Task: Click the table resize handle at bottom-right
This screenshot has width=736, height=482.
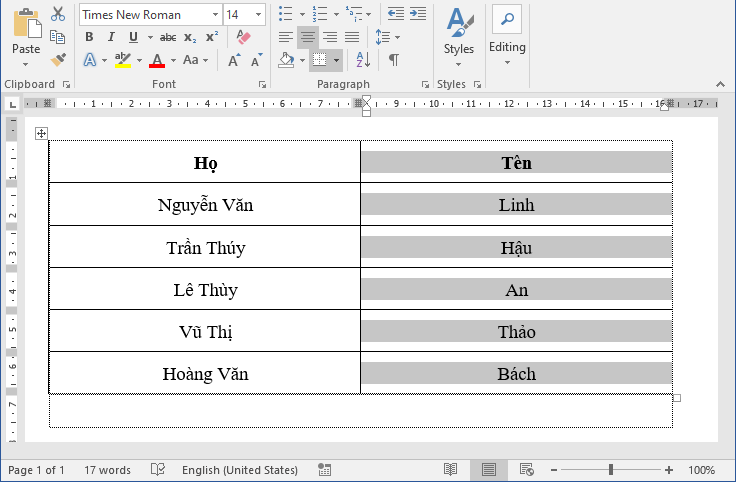Action: 677,398
